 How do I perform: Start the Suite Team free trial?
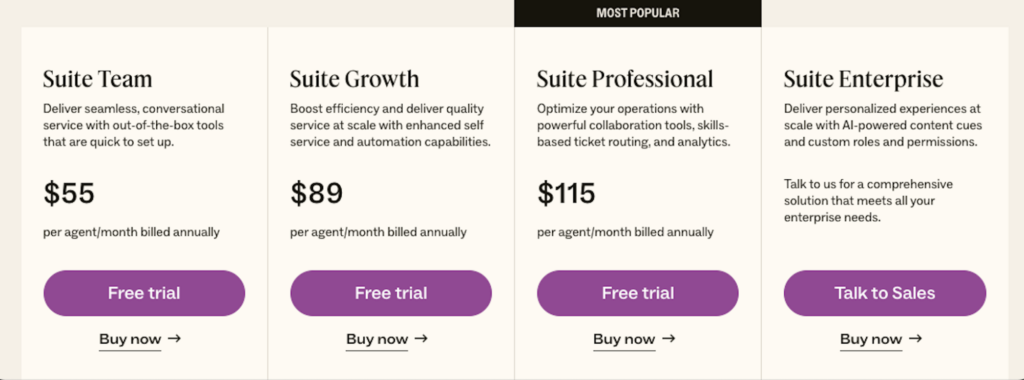(144, 293)
